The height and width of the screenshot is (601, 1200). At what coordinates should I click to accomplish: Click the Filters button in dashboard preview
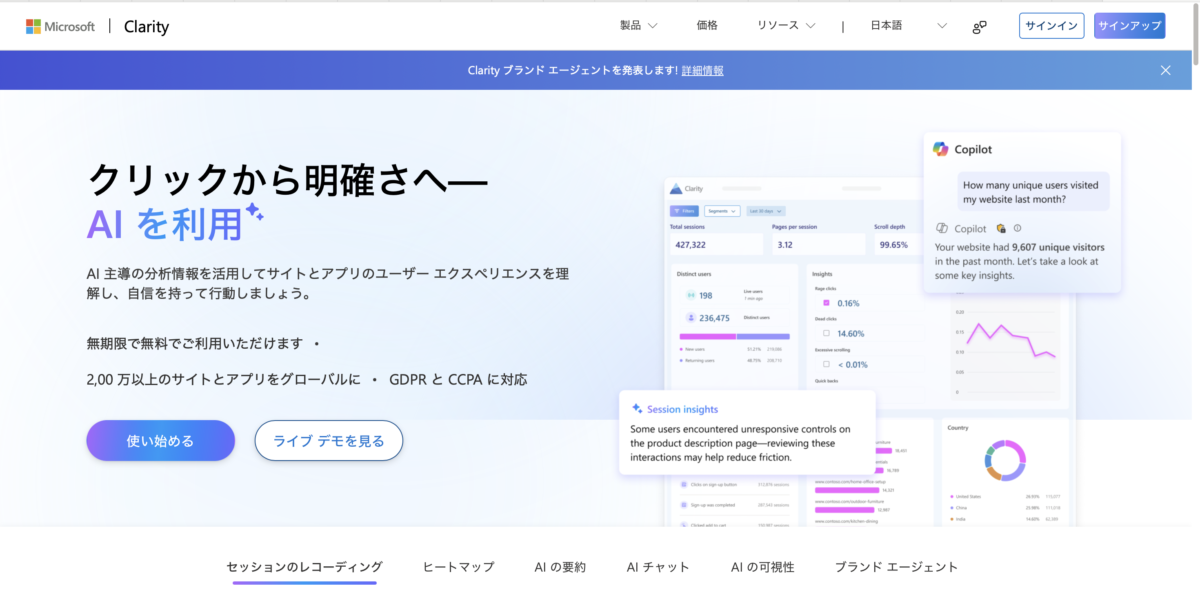tap(684, 211)
